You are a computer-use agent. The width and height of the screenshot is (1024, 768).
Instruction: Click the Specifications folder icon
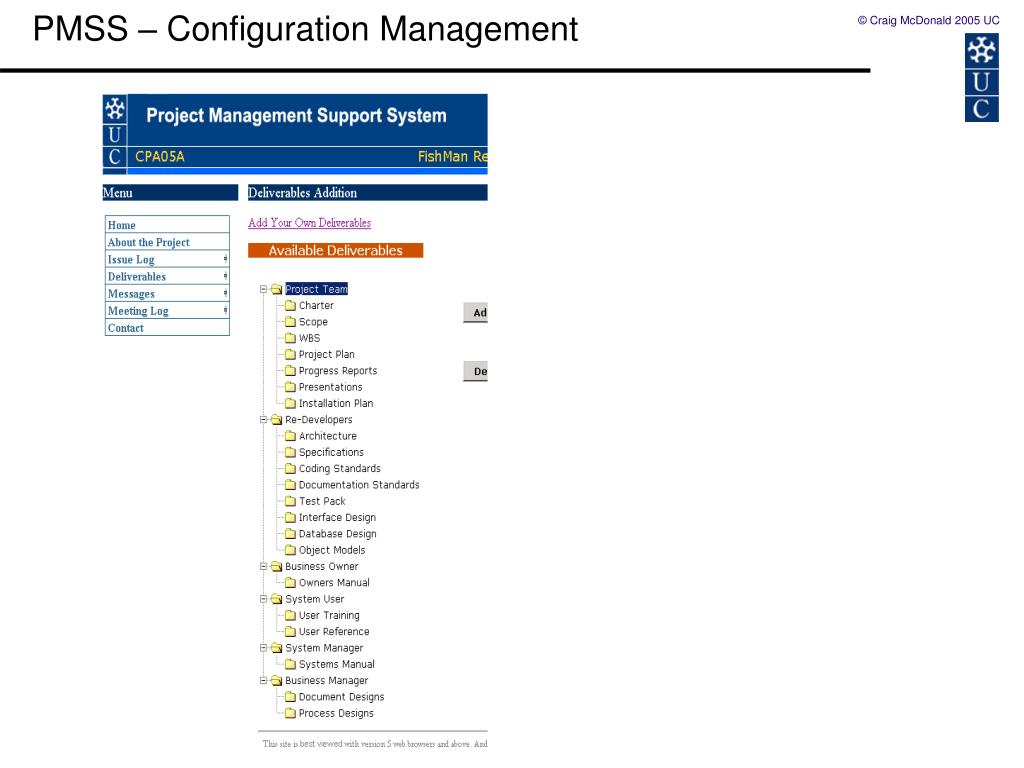(x=291, y=452)
